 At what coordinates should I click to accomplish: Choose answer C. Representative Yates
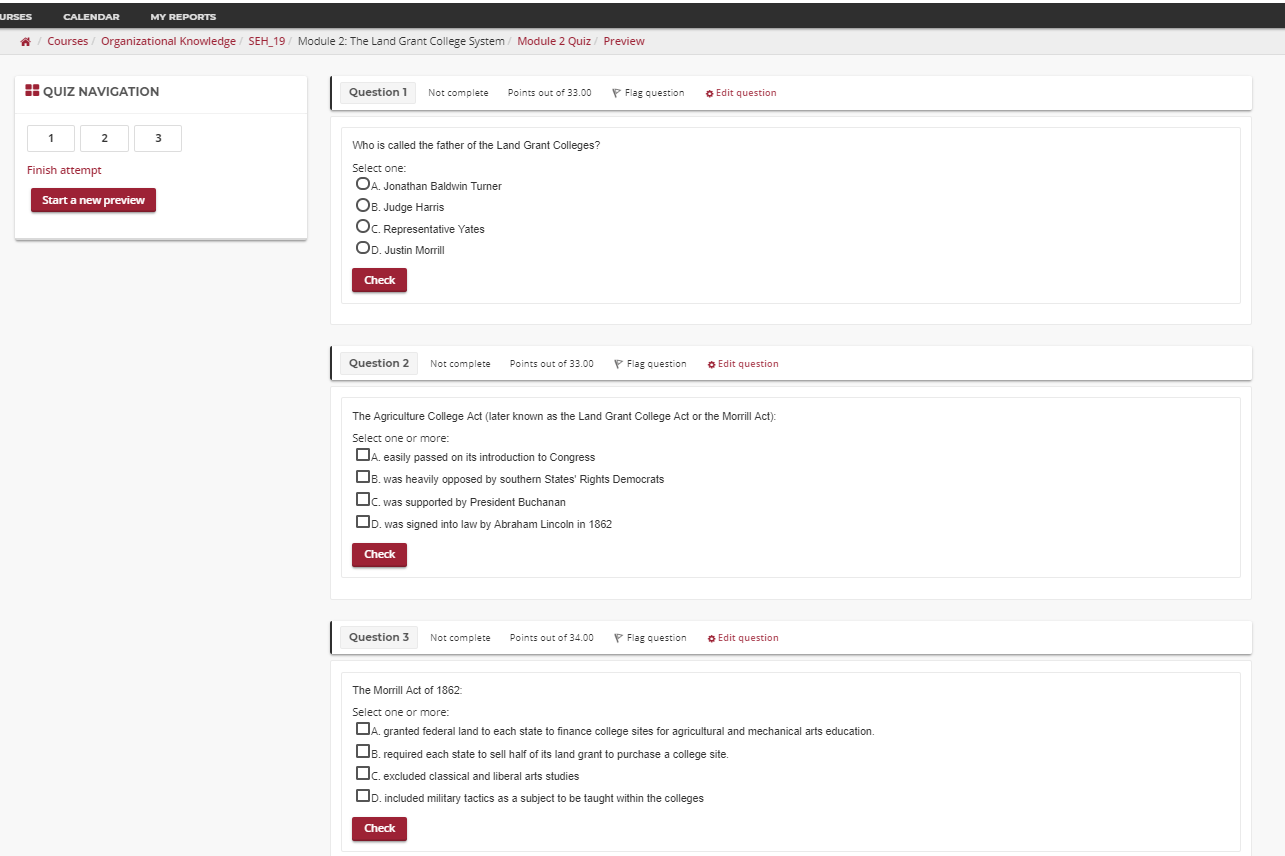coord(362,227)
